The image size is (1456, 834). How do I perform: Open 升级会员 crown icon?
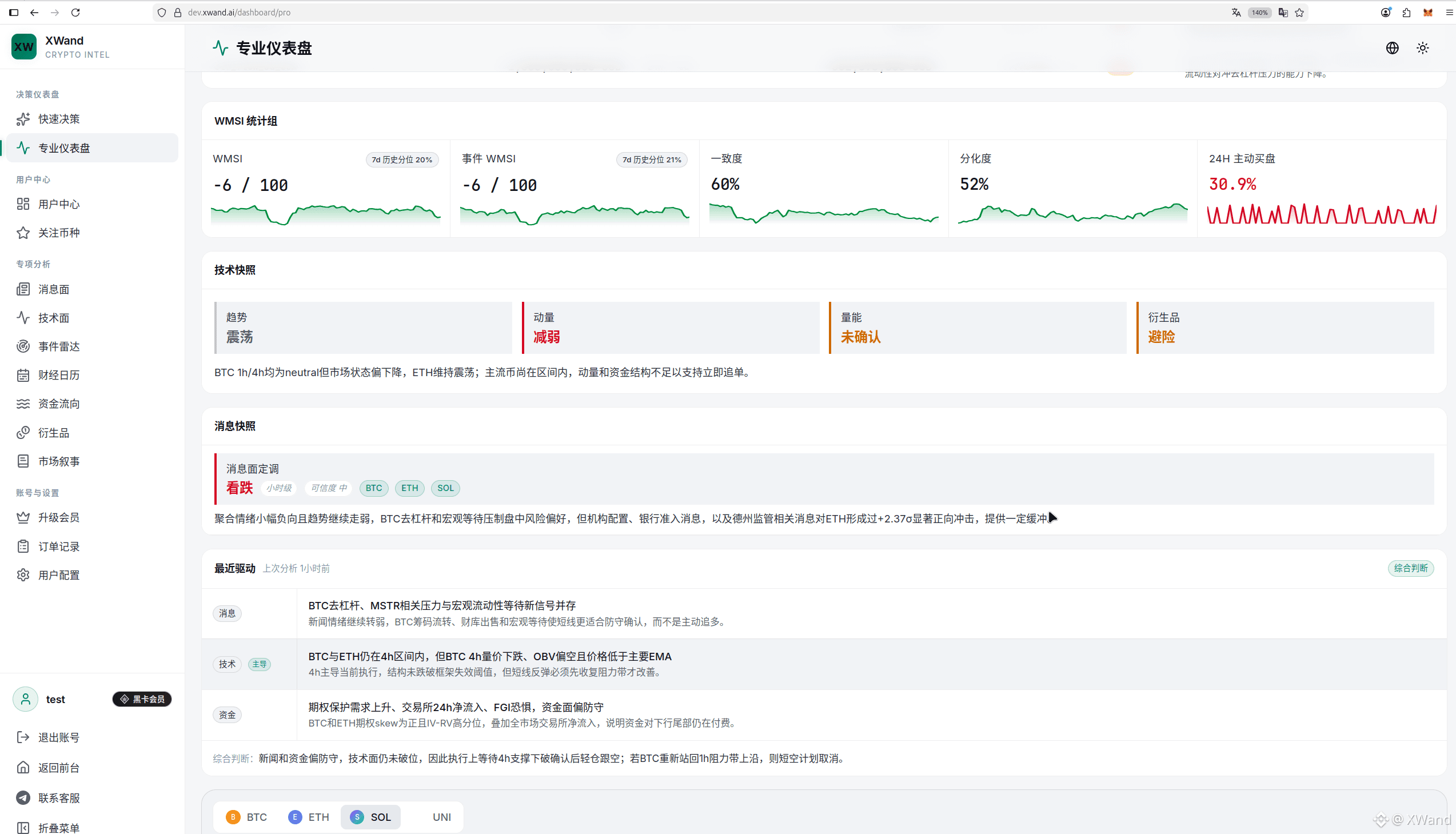(x=23, y=517)
